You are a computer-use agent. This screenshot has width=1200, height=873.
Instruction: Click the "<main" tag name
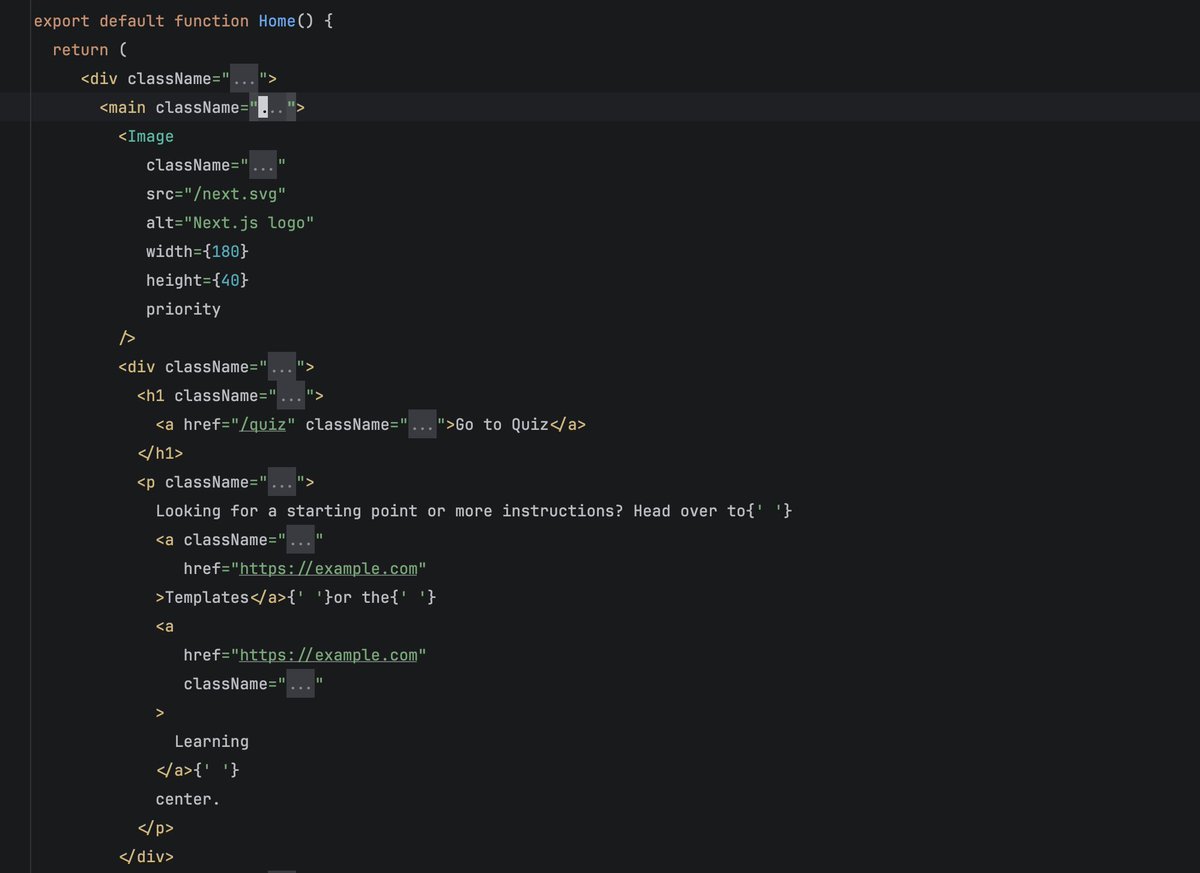coord(123,107)
